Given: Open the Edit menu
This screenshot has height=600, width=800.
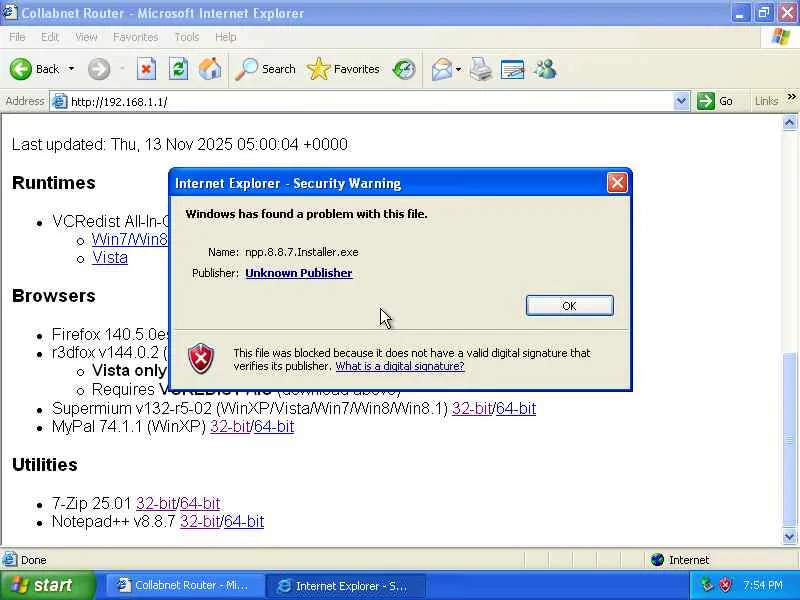Looking at the screenshot, I should pos(49,37).
